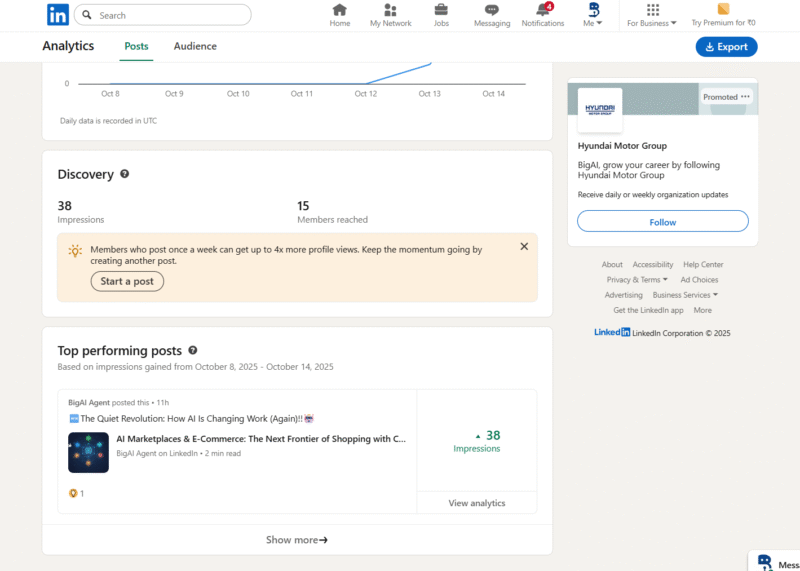Follow Hyundai Motor Group
This screenshot has height=571, width=800.
[662, 222]
